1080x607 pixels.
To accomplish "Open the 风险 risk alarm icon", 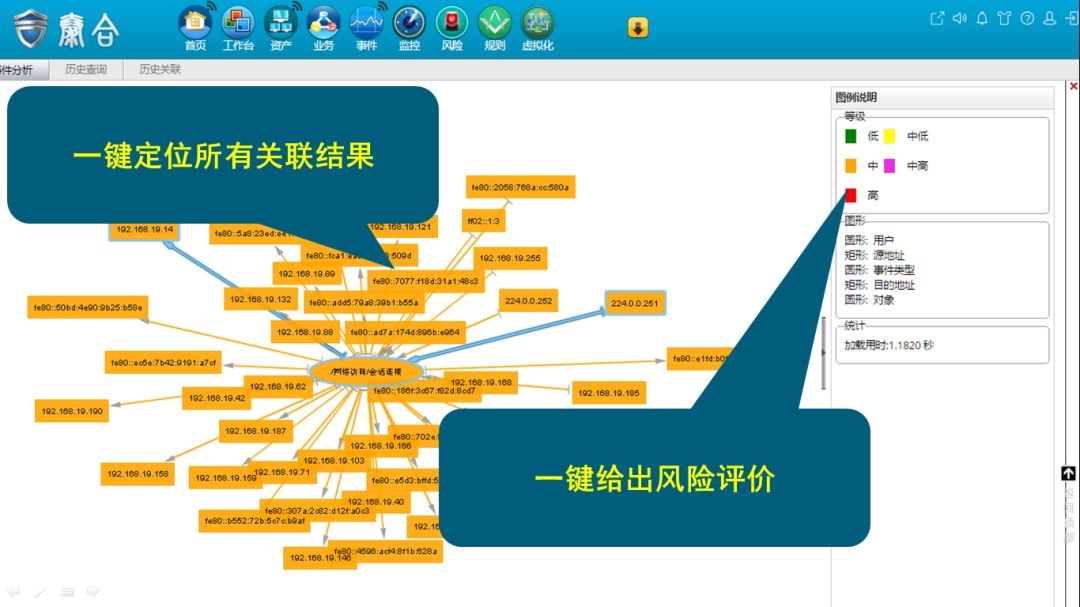I will [452, 25].
